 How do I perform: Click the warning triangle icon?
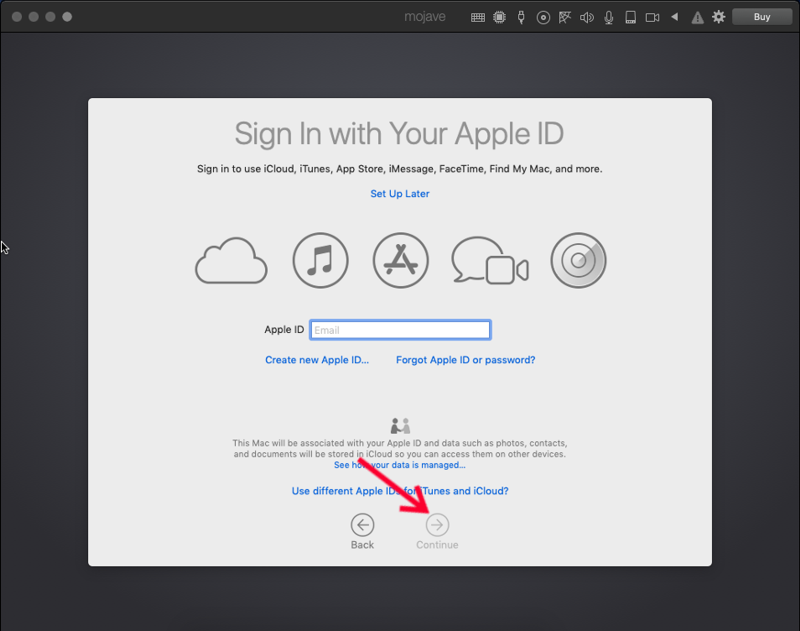(697, 17)
